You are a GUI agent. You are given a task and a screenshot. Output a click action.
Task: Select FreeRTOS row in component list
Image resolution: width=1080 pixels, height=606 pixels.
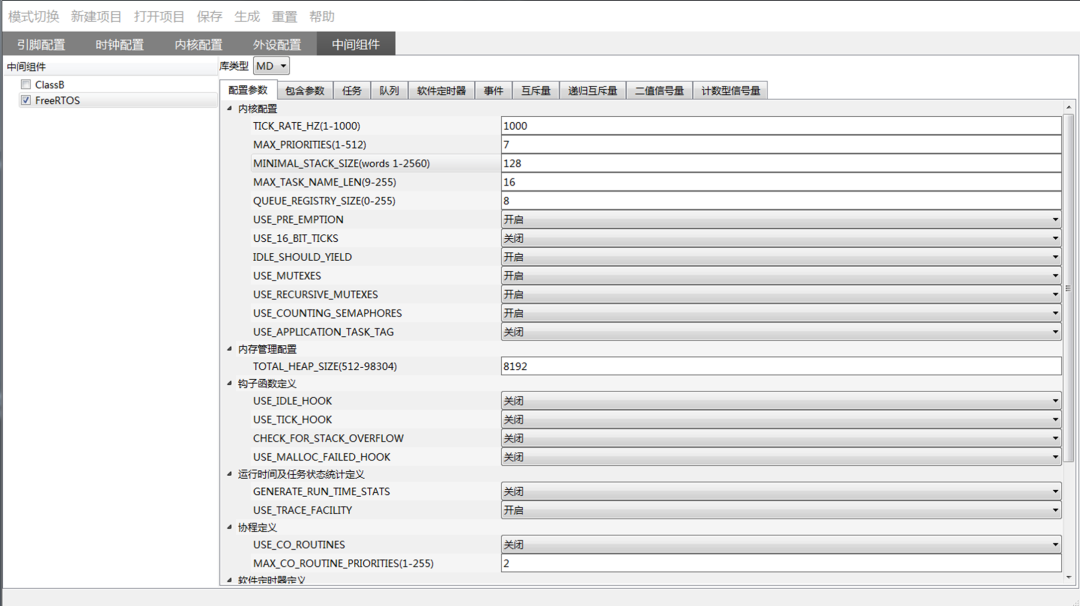[x=118, y=101]
